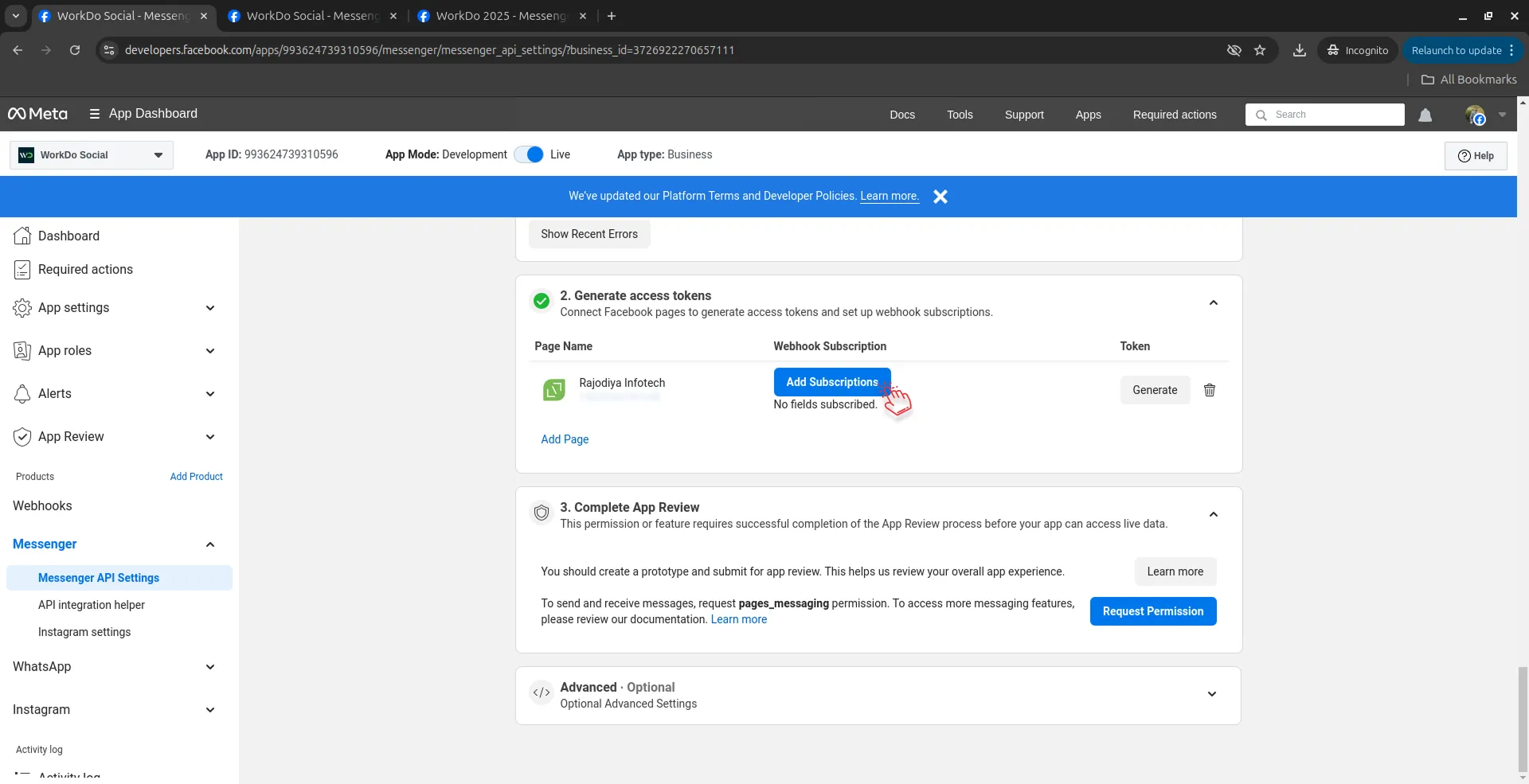
Task: Click the notifications bell icon
Action: (x=1425, y=115)
